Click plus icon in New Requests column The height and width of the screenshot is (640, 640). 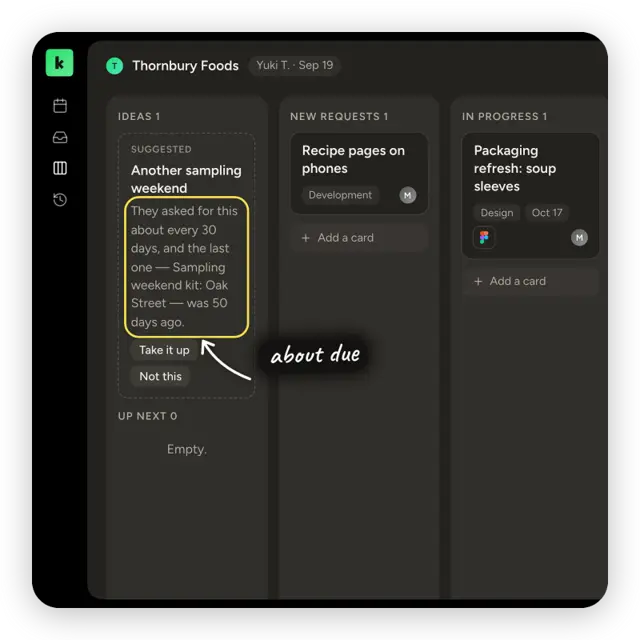[x=306, y=238]
